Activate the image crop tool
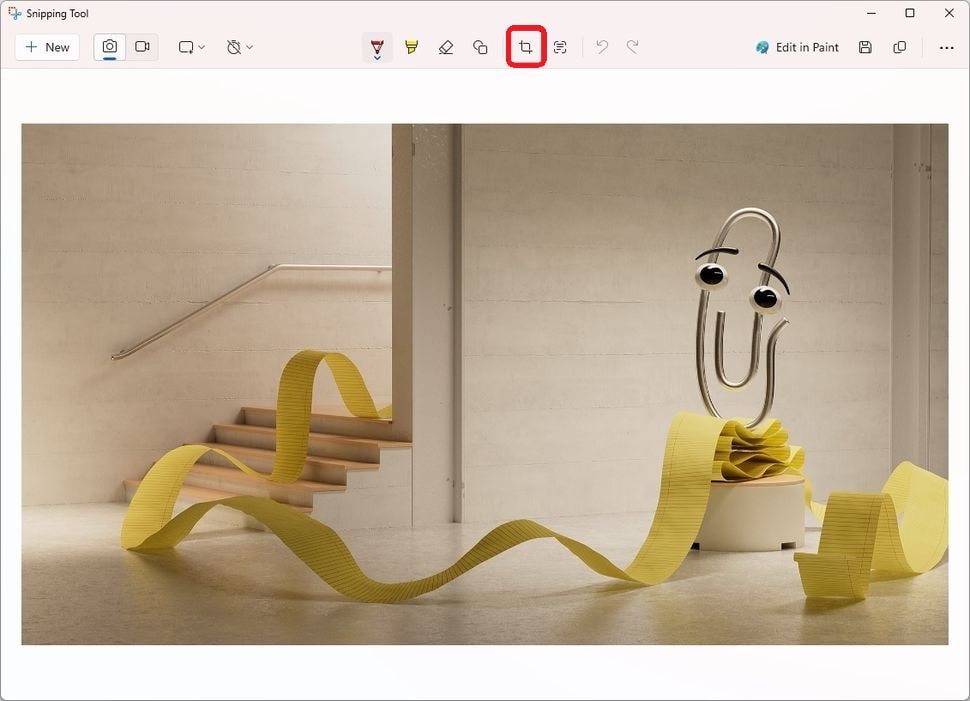This screenshot has width=970, height=701. click(x=526, y=47)
